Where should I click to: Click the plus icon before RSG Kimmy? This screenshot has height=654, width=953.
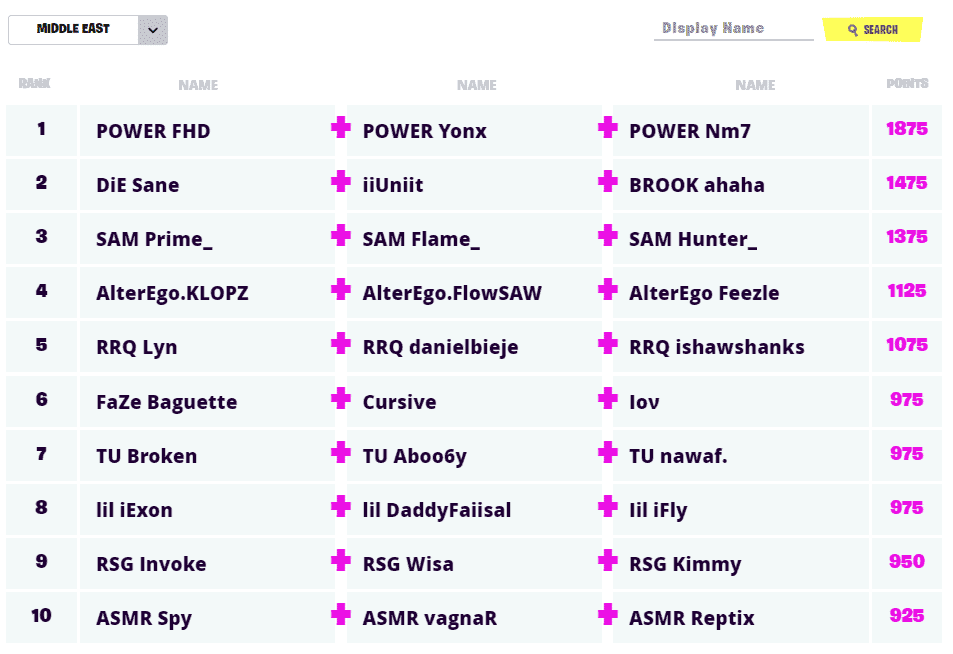pyautogui.click(x=607, y=560)
